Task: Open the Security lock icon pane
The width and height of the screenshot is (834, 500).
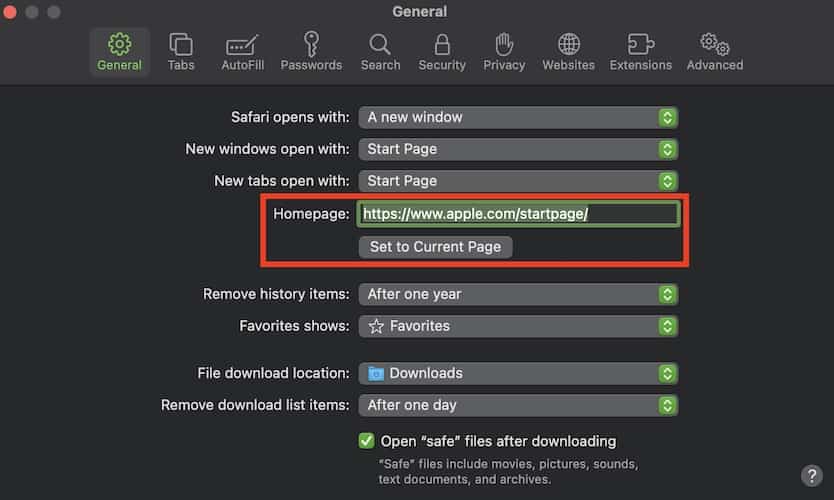Action: tap(442, 52)
